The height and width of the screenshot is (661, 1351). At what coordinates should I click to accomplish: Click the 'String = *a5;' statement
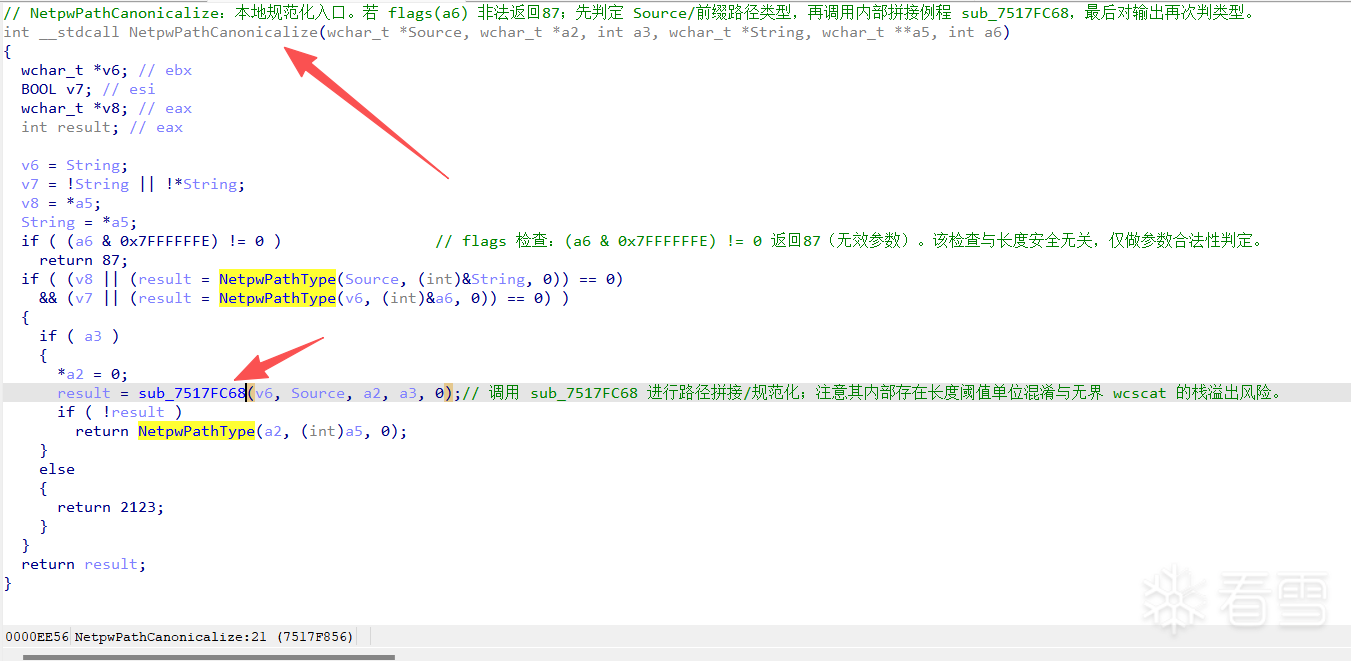[x=79, y=222]
